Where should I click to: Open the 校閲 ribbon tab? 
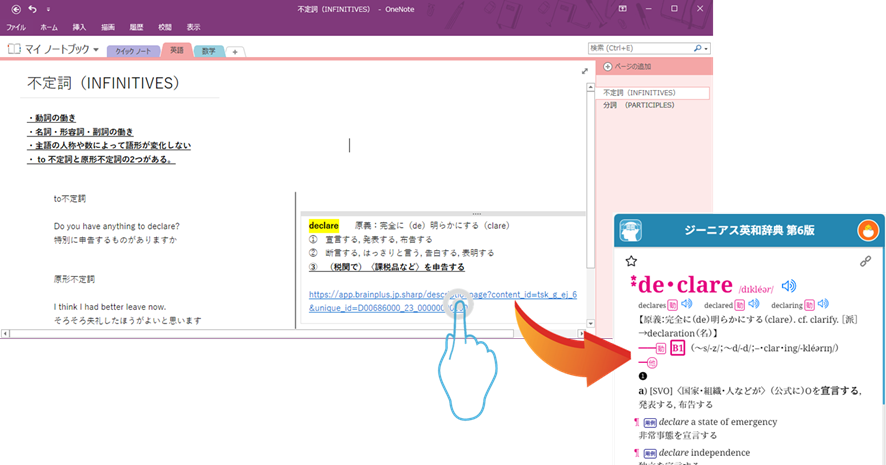tap(164, 27)
